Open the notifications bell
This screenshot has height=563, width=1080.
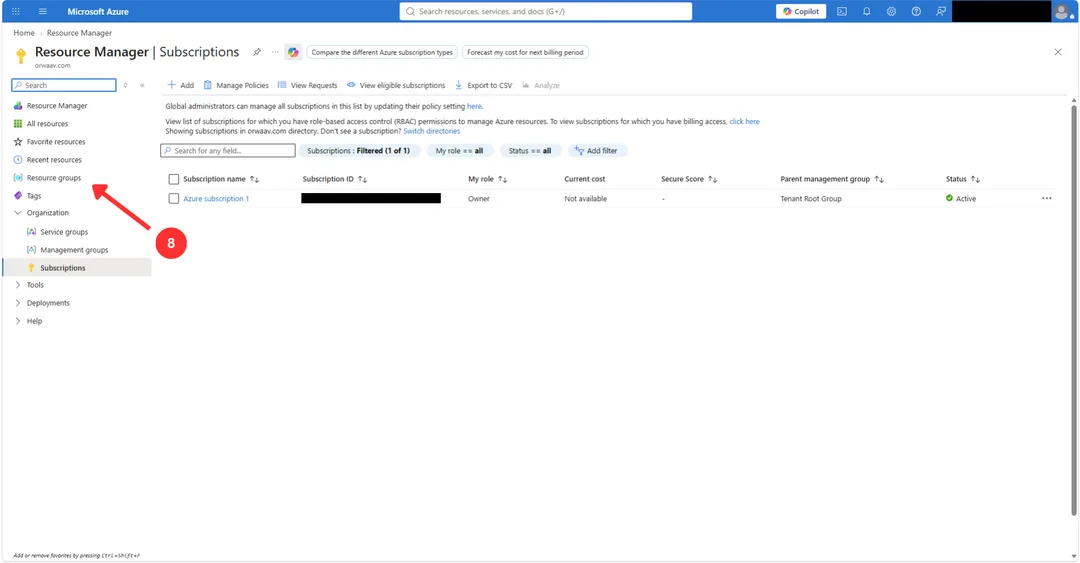[866, 12]
